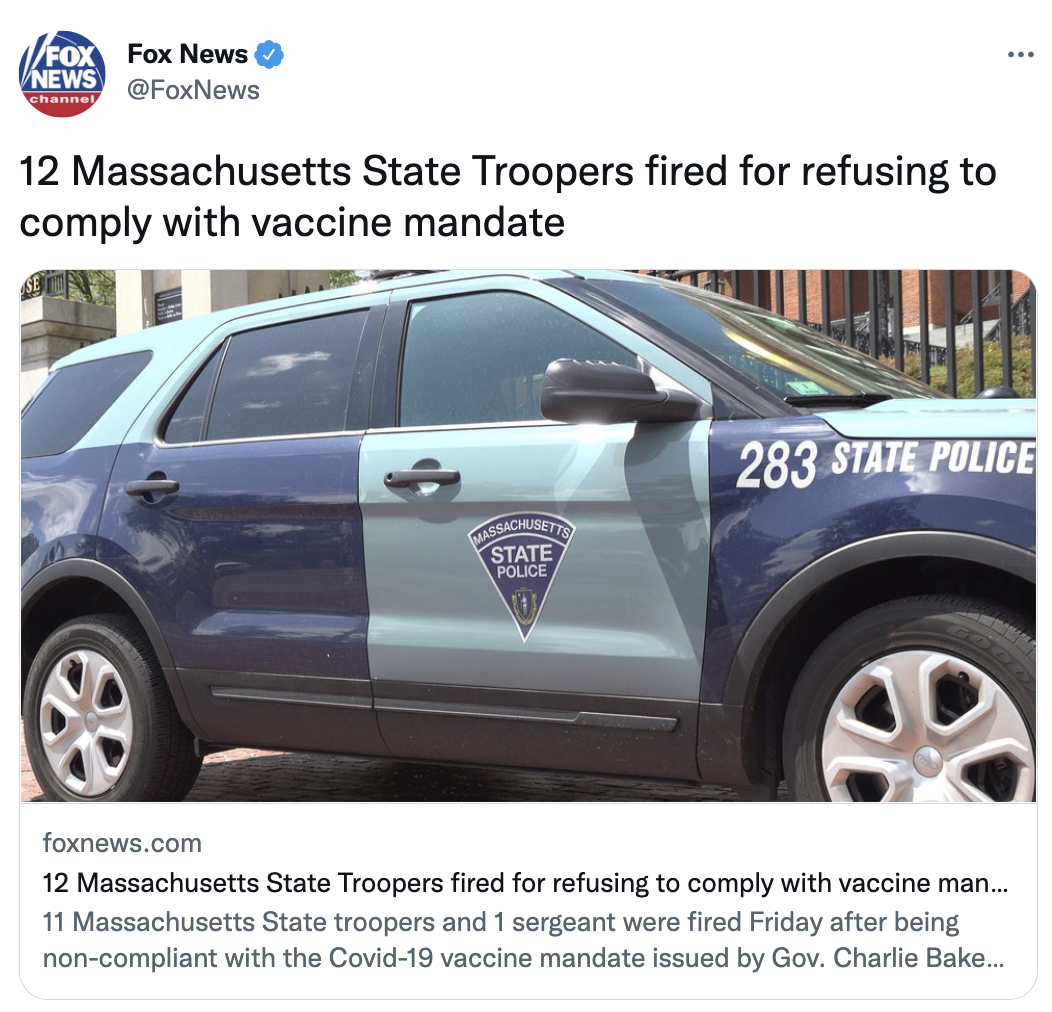
Task: Click the foxnews.com domain label
Action: (x=122, y=843)
